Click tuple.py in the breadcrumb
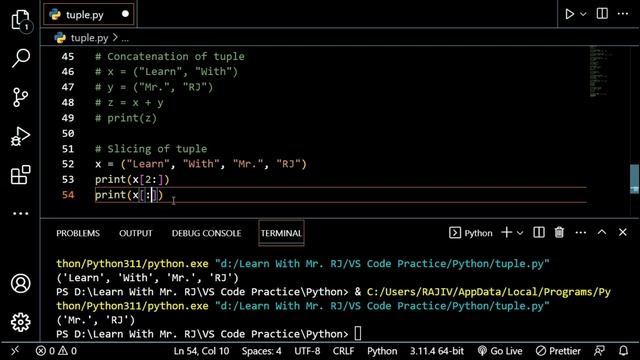 click(x=89, y=38)
